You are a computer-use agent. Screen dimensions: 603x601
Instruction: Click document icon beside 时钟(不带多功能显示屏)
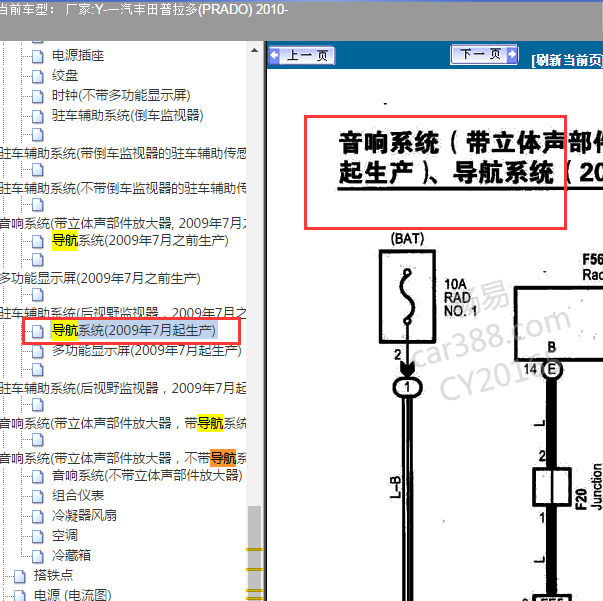pos(37,97)
